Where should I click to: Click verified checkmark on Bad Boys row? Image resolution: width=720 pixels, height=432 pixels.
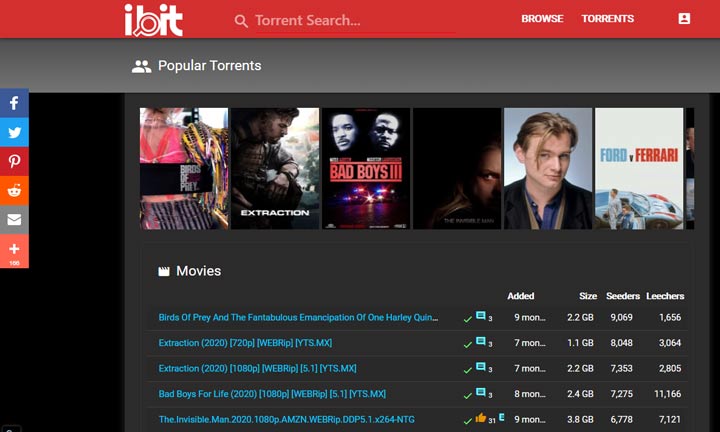(467, 396)
